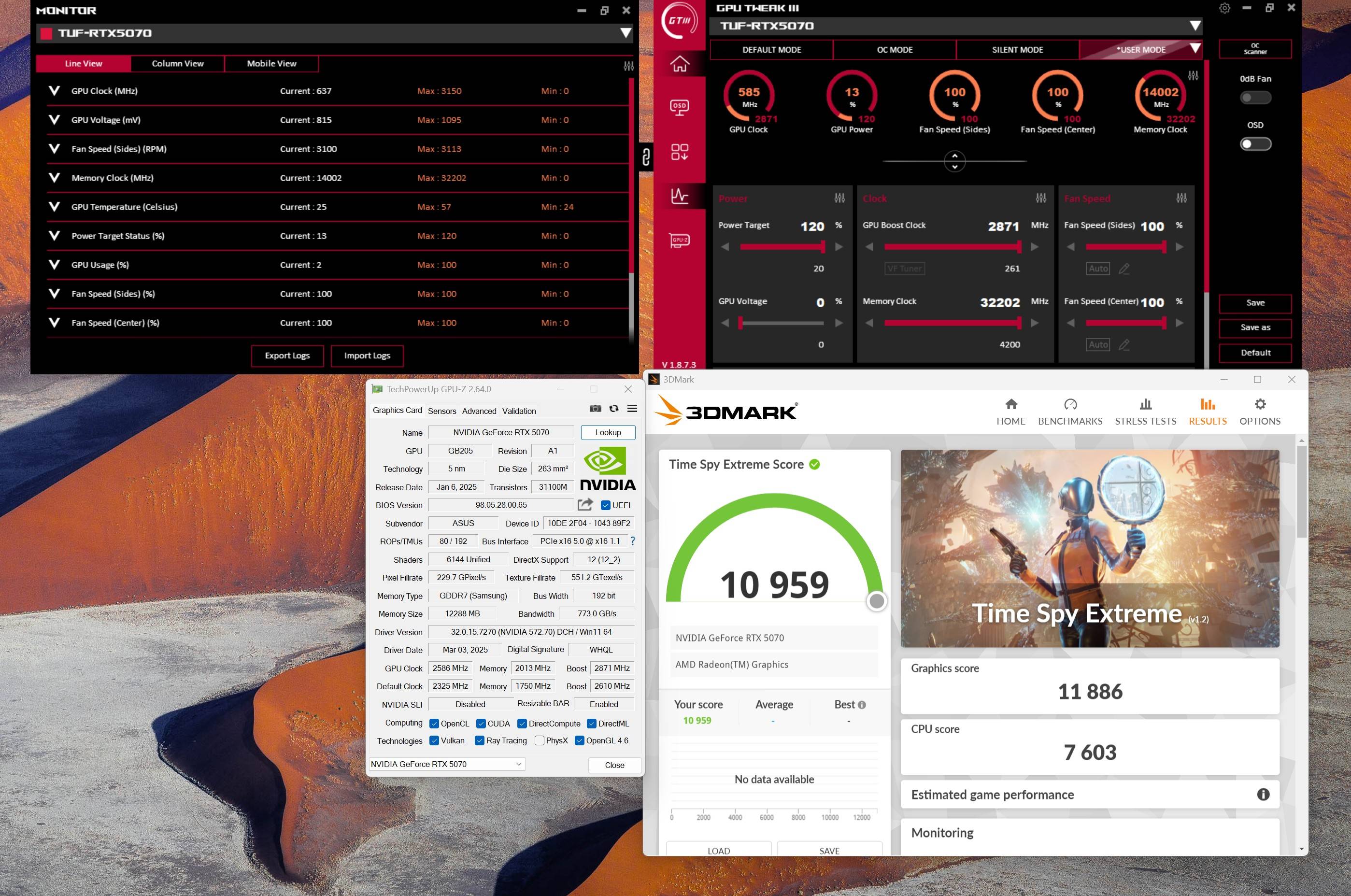Open the utilities download sidebar icon
The height and width of the screenshot is (896, 1351).
click(679, 152)
